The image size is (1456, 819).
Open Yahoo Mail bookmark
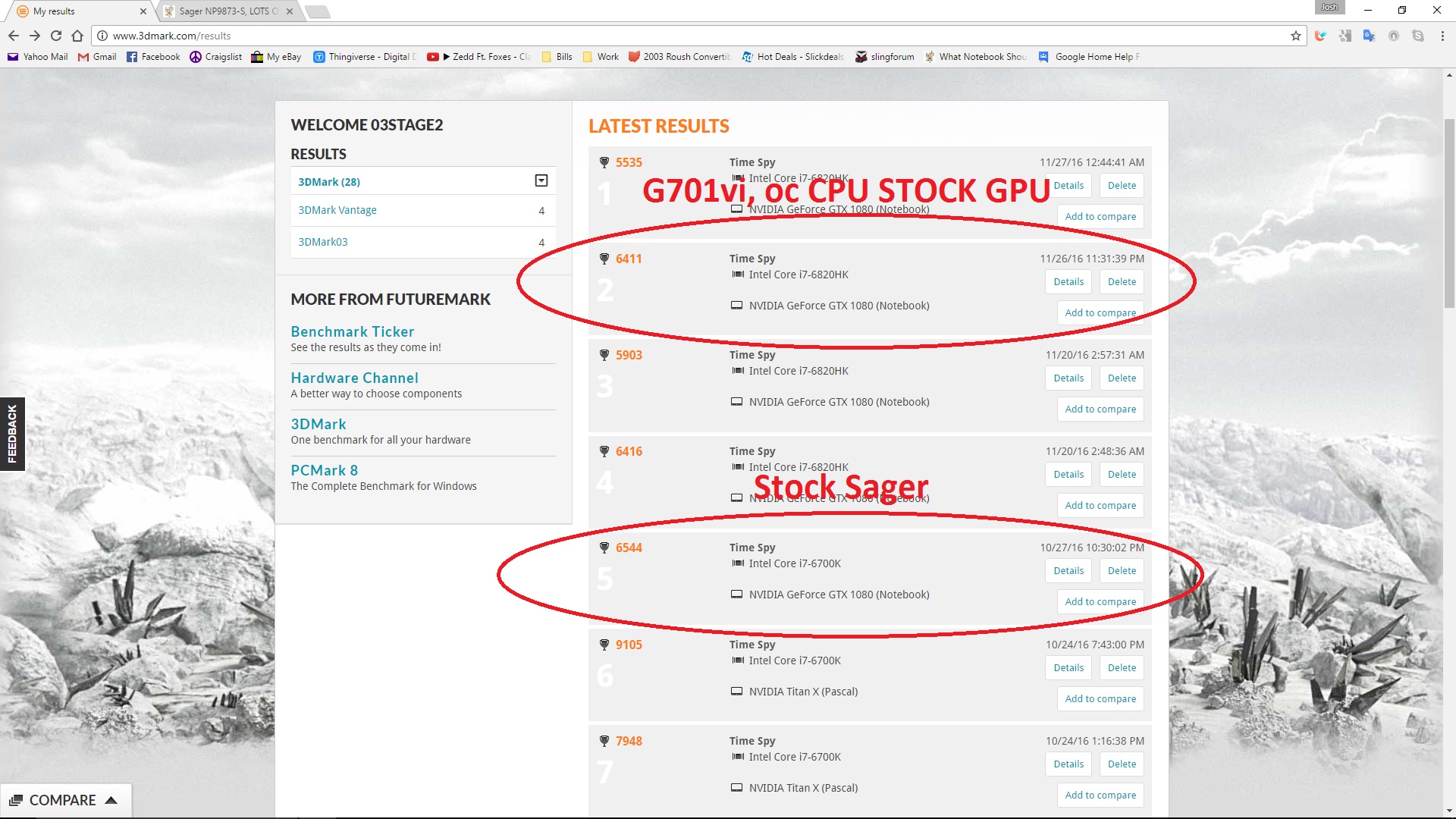(x=38, y=57)
